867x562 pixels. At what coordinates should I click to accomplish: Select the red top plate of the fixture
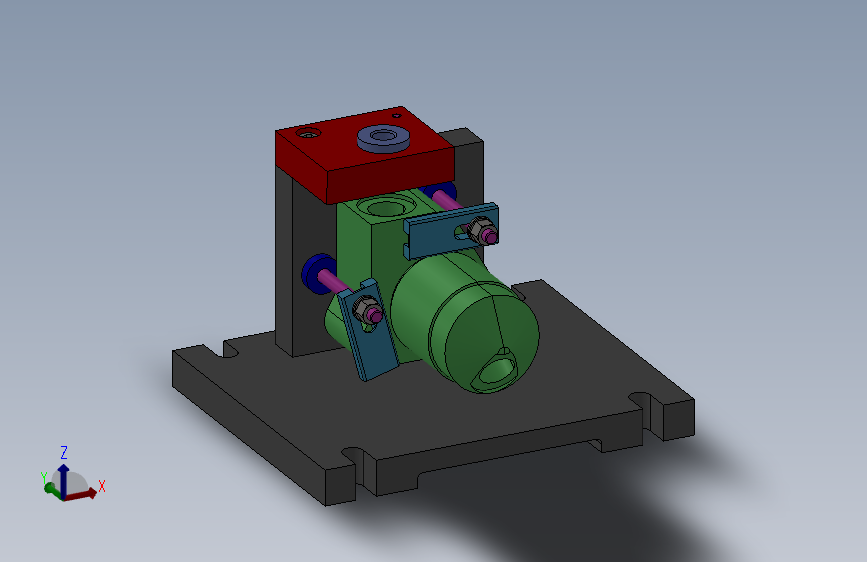click(365, 155)
